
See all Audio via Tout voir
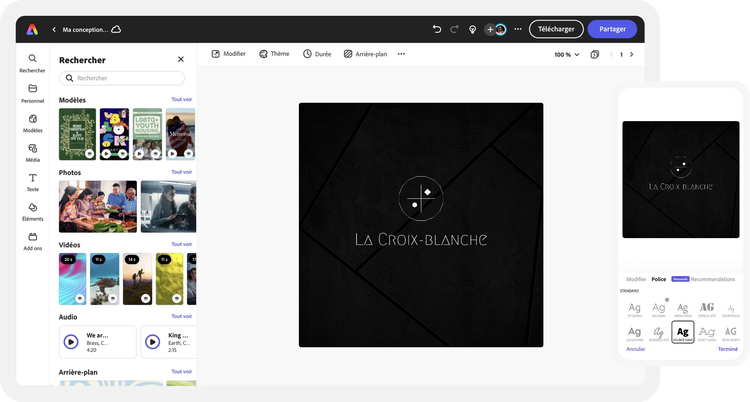[182, 316]
